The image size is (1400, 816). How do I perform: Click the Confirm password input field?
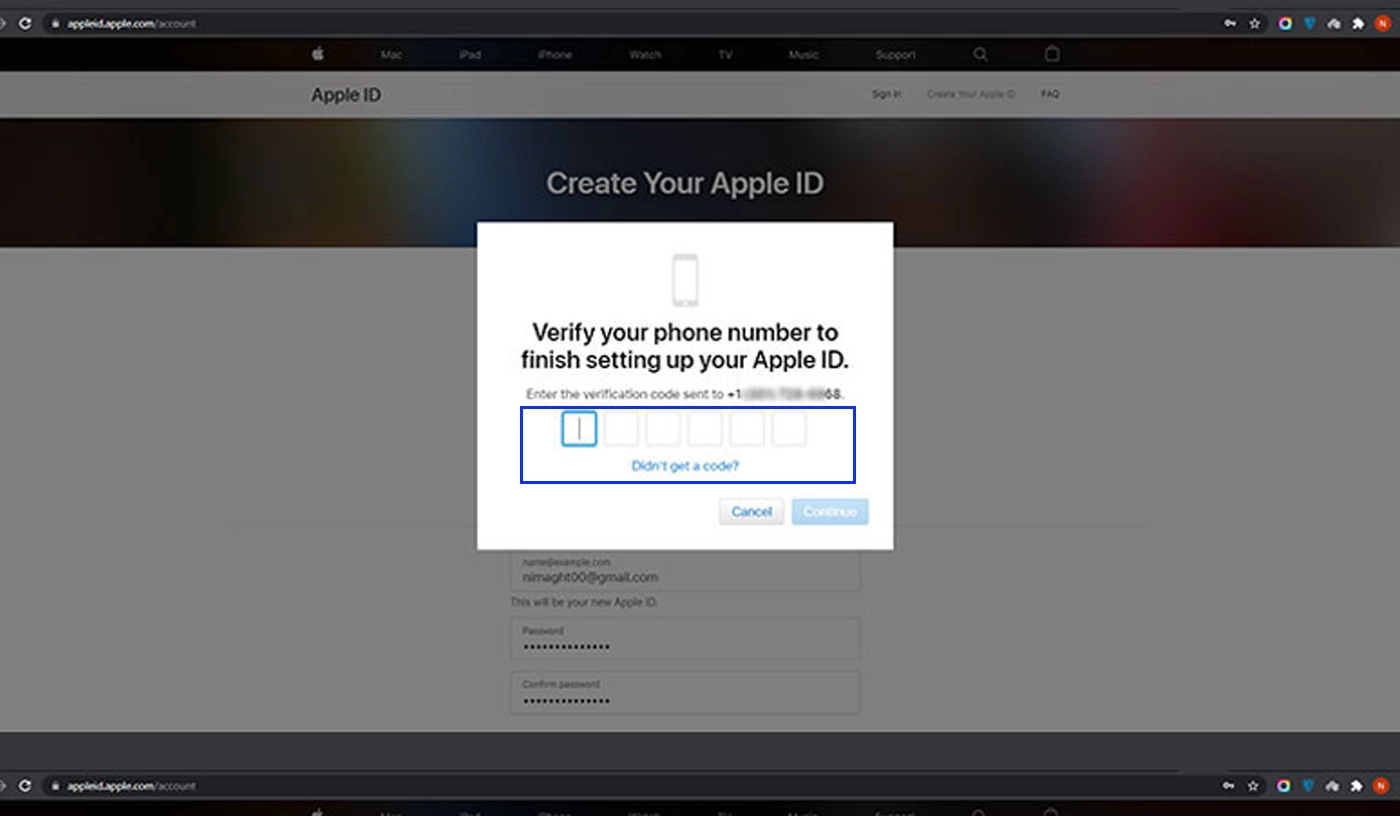(685, 692)
